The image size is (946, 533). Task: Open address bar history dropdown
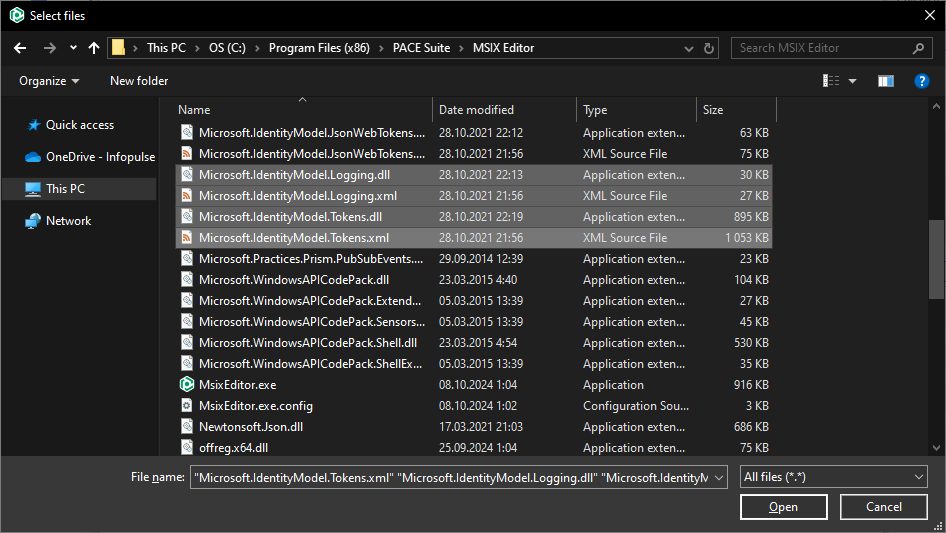point(688,48)
